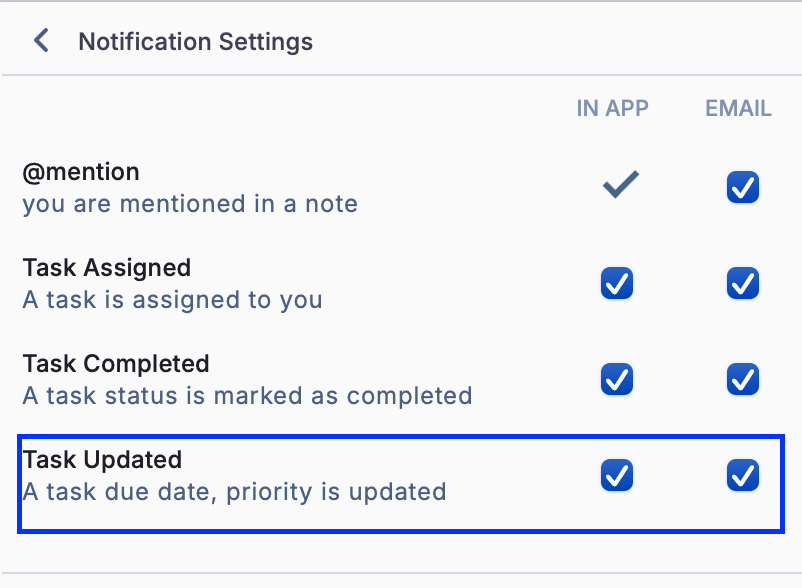Click the IN APP column header
802x588 pixels.
point(612,108)
